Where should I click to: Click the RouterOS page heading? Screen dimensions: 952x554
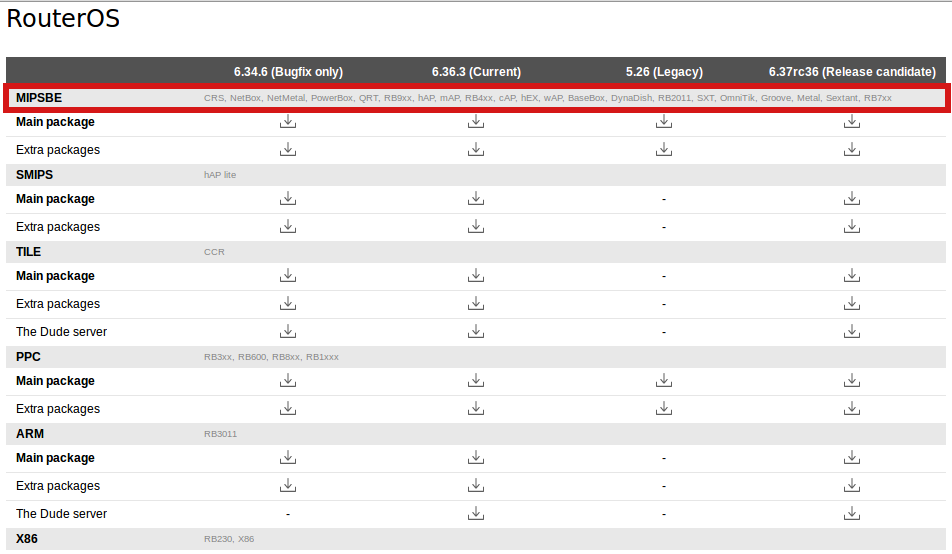coord(63,18)
